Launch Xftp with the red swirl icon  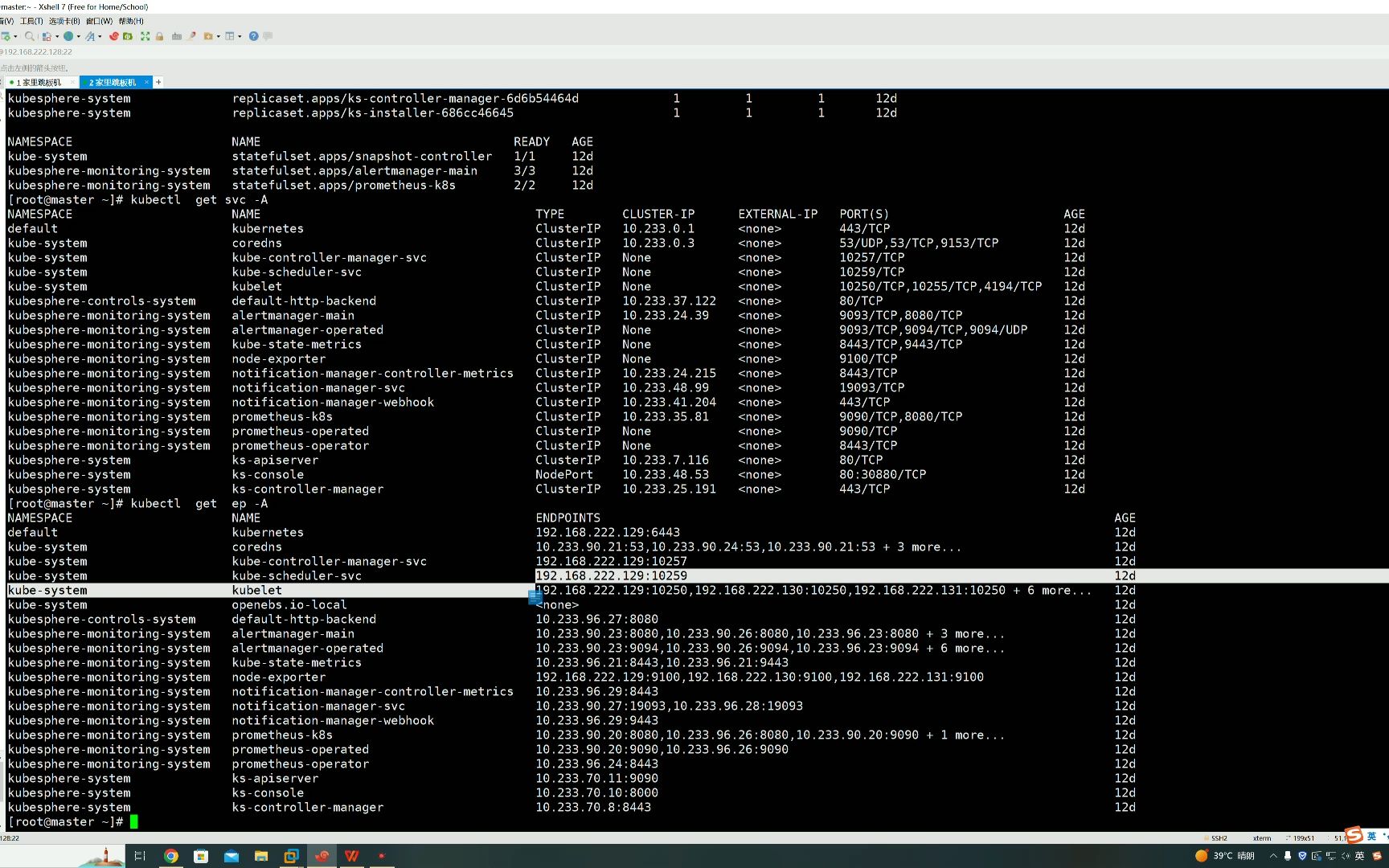(x=113, y=36)
